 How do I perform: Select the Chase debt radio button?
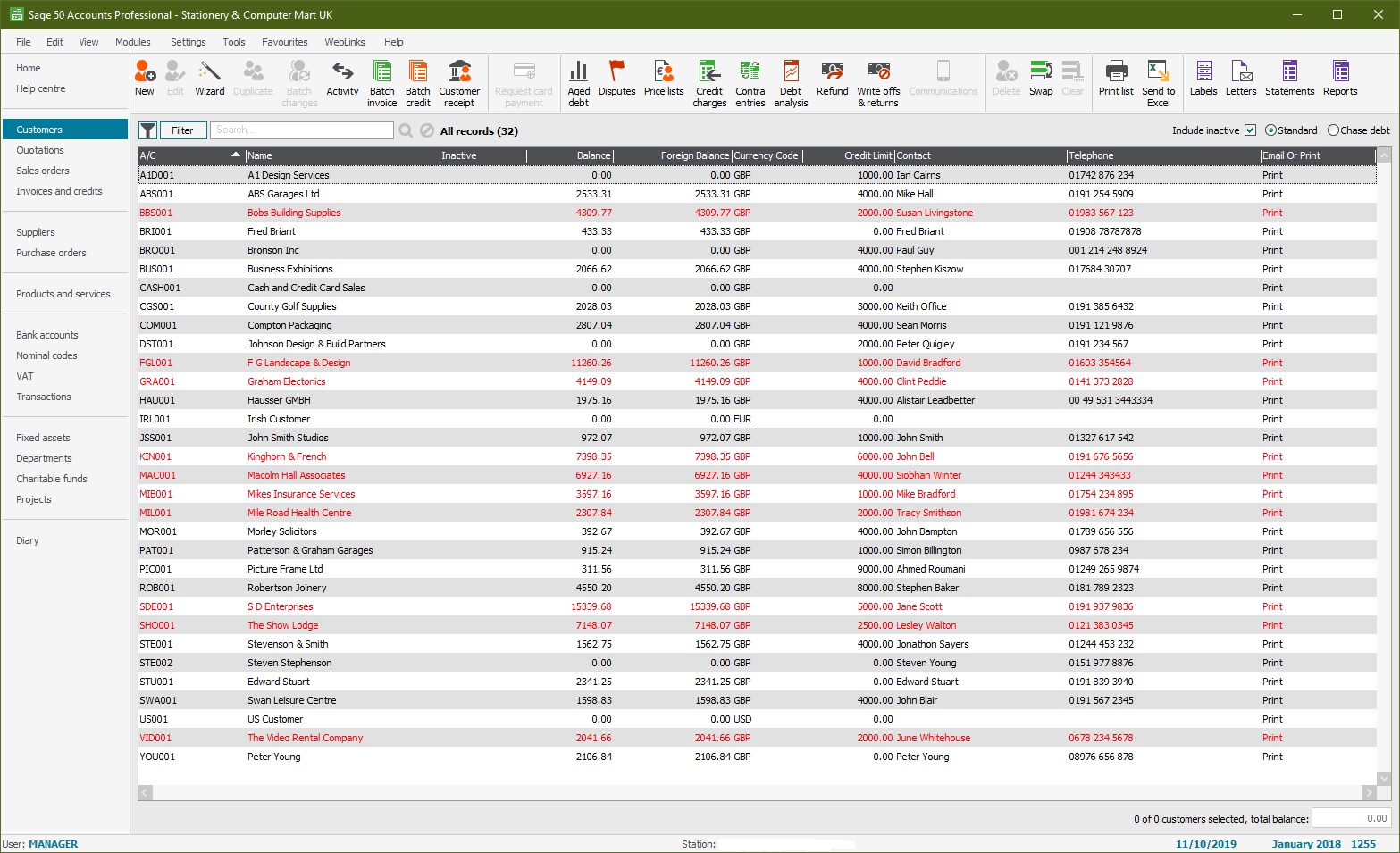(1333, 130)
